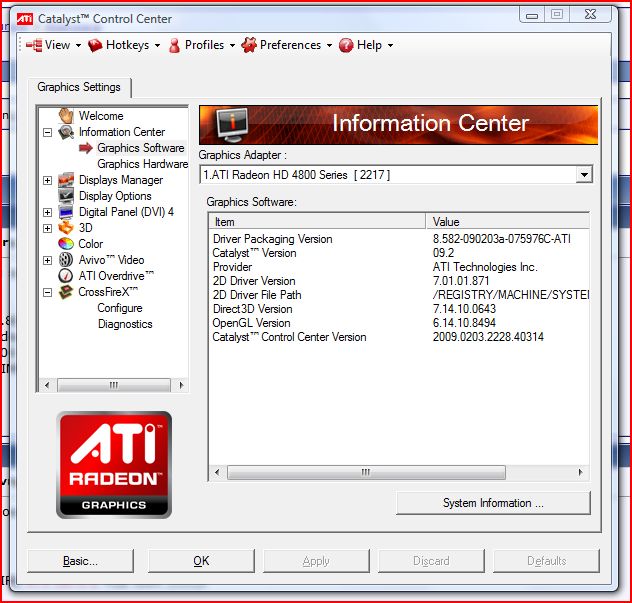Open the Hotkeys dropdown arrow
632x603 pixels.
click(157, 46)
